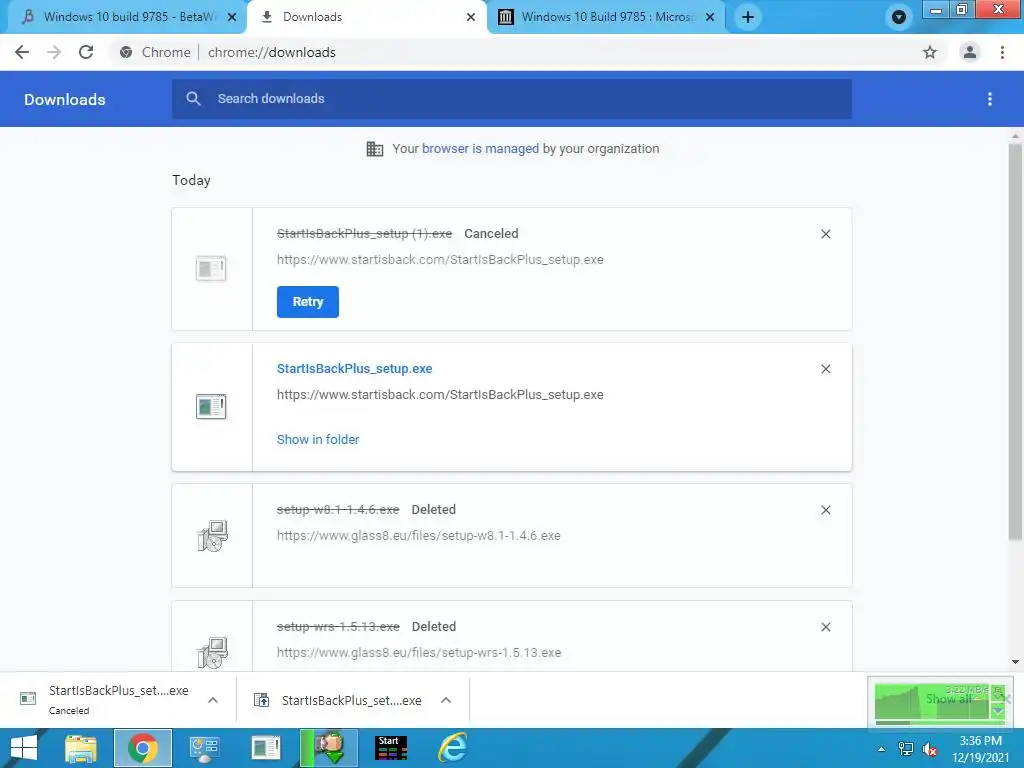Click the glass8.eu setup-w8.1-1.4.6.exe URL
Viewport: 1024px width, 768px height.
(x=419, y=536)
